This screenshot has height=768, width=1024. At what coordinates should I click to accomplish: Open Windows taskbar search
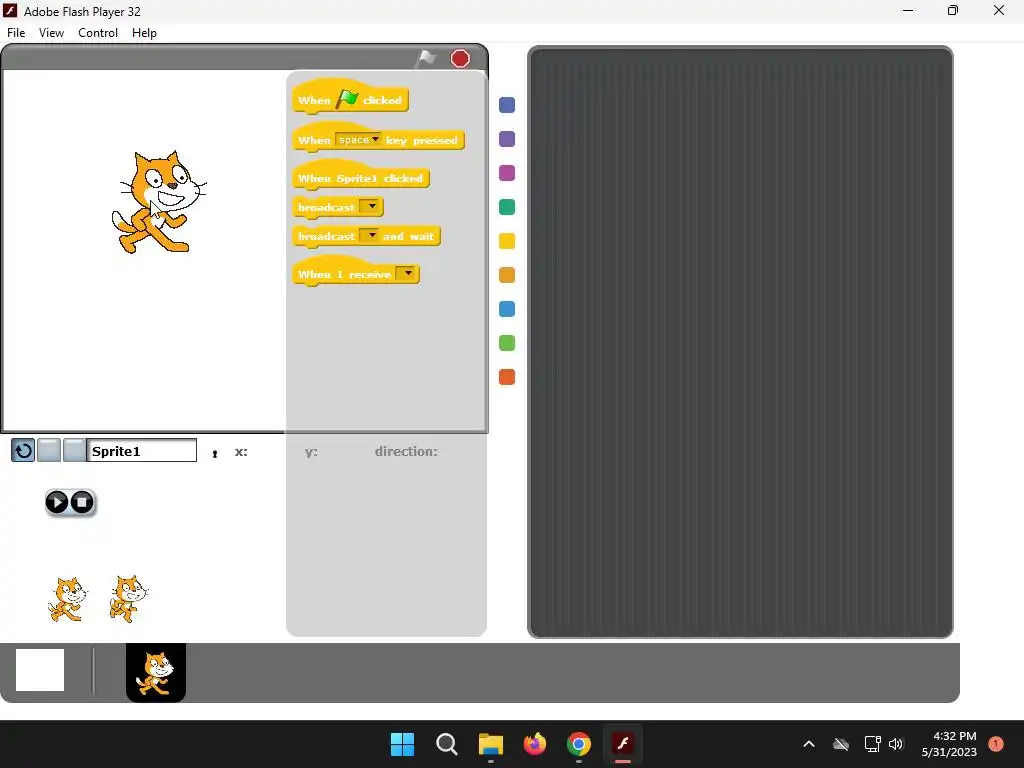coord(447,744)
